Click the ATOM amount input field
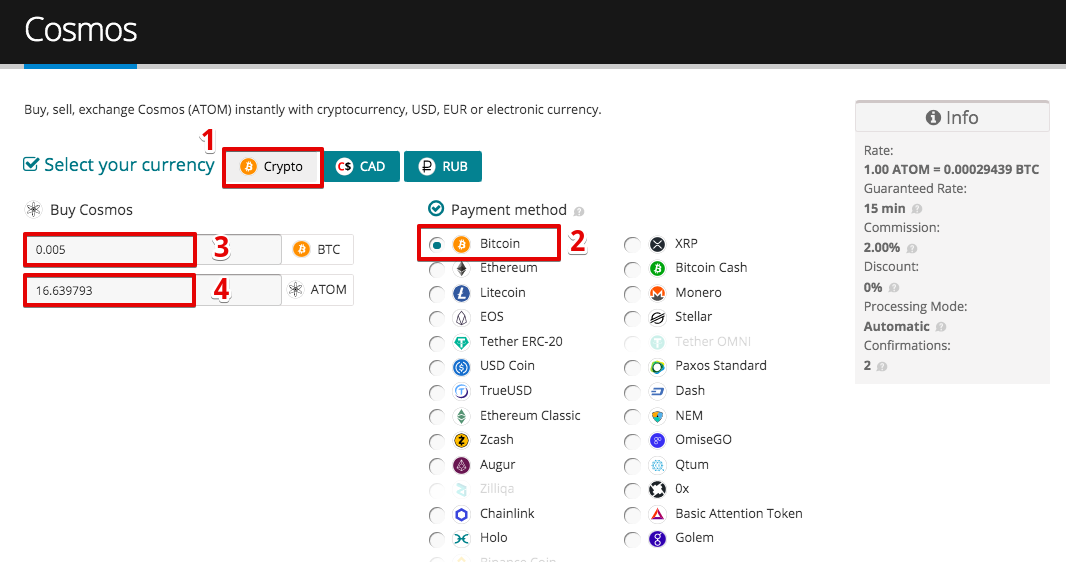The image size is (1066, 562). [153, 290]
